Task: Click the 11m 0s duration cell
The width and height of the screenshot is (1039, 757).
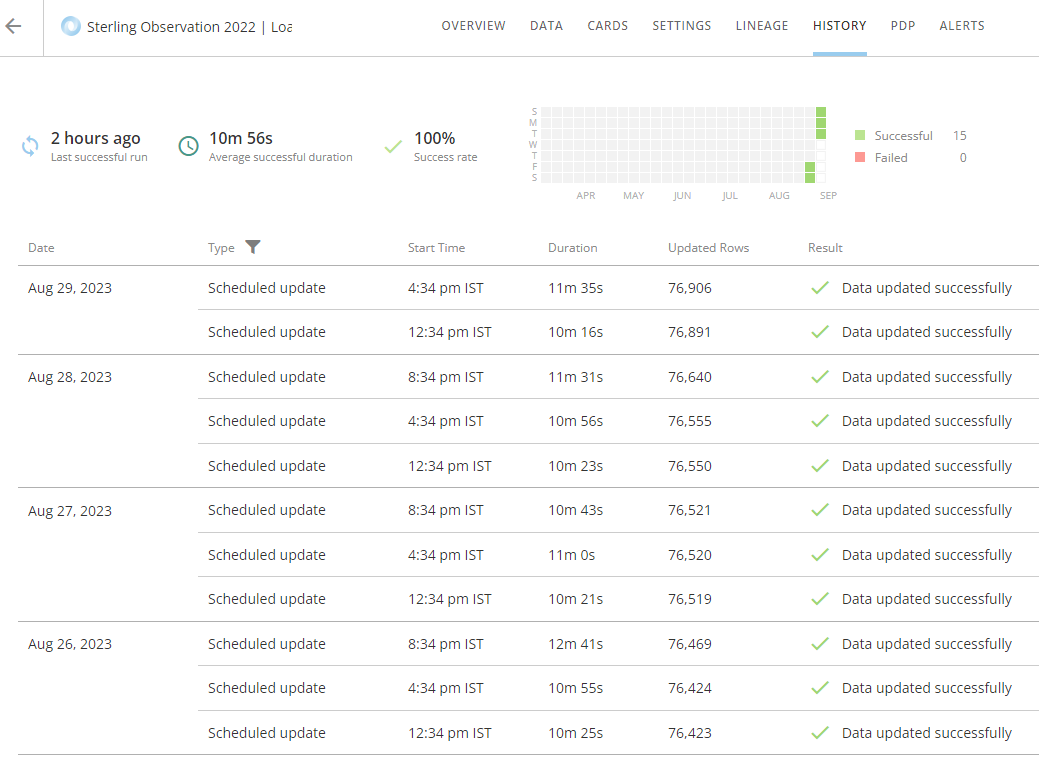Action: [x=571, y=555]
